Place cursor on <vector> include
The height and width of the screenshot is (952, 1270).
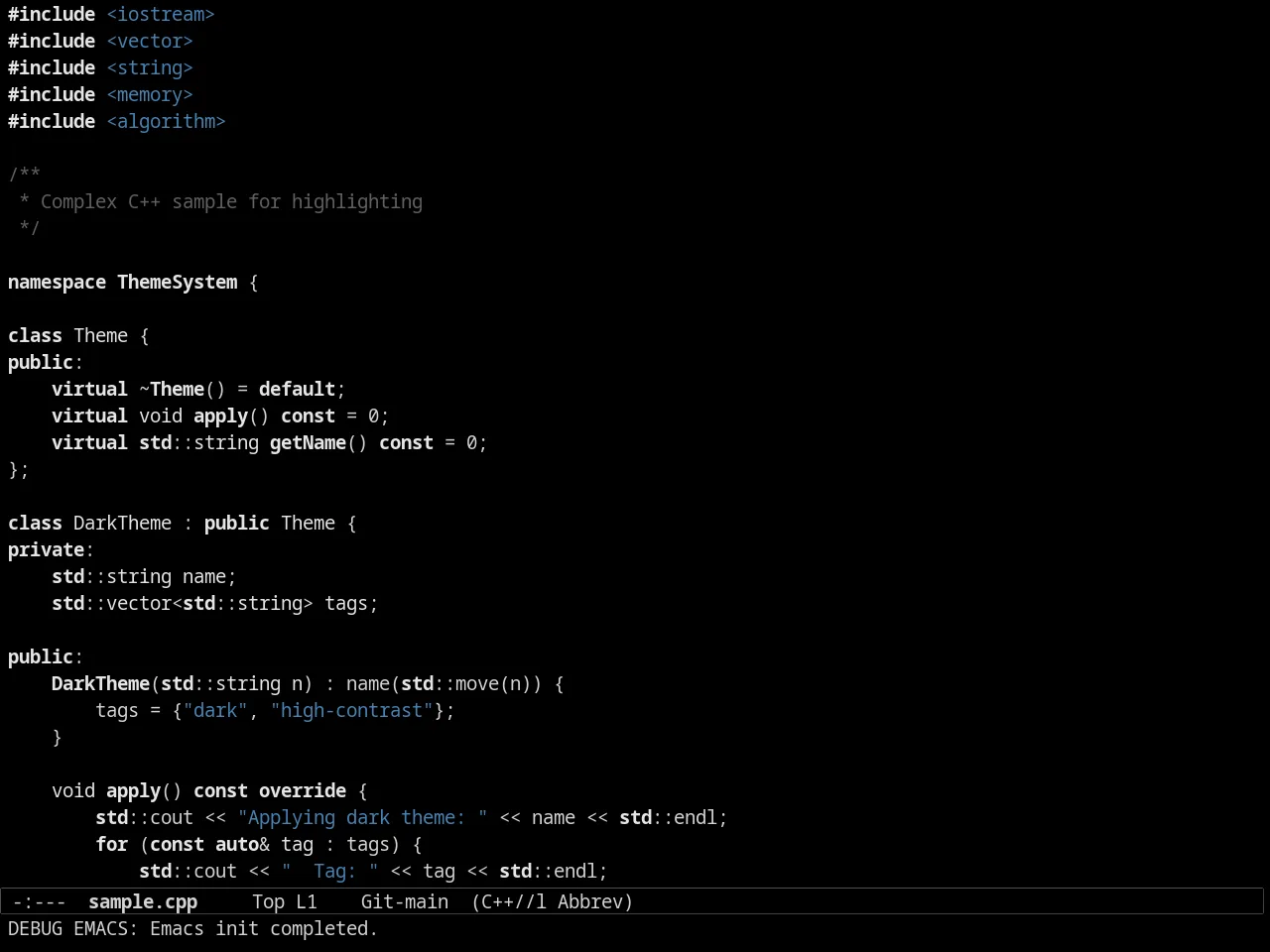(150, 41)
